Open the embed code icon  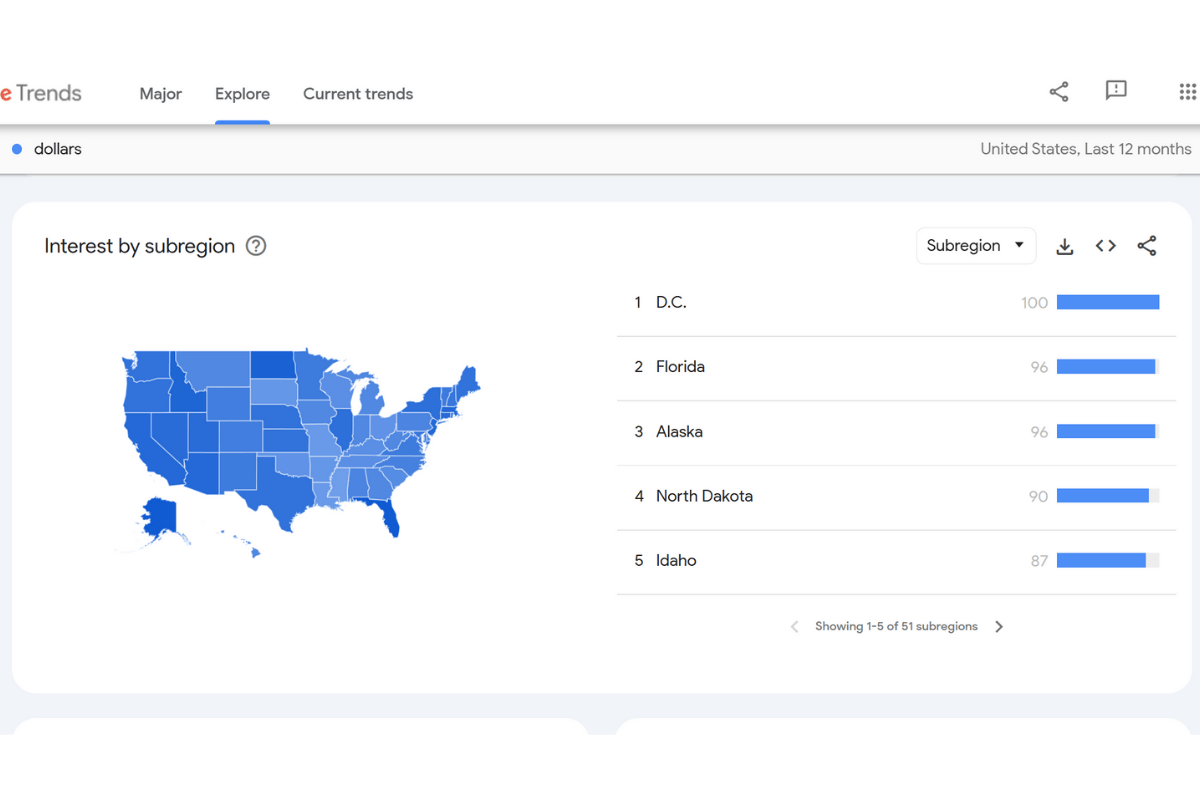click(x=1105, y=245)
